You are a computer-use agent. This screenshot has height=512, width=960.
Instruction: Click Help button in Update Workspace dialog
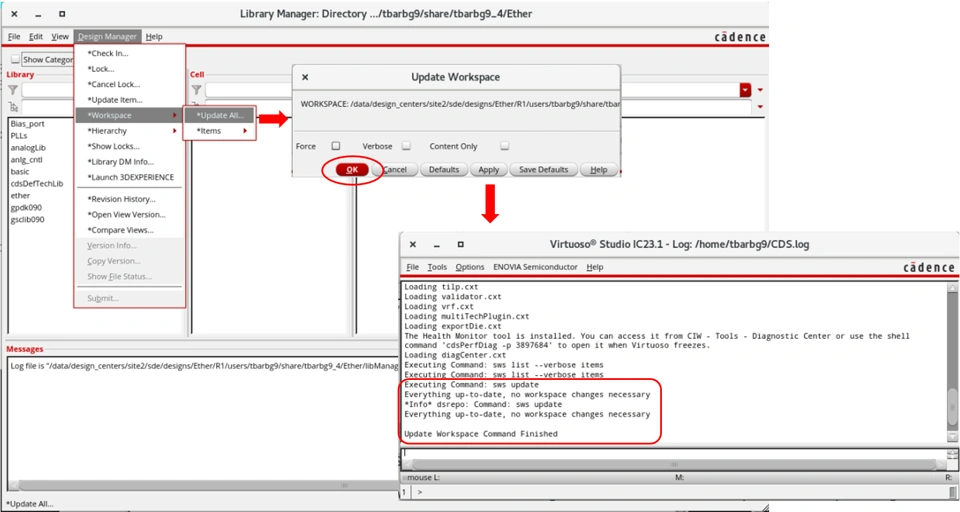coord(599,170)
